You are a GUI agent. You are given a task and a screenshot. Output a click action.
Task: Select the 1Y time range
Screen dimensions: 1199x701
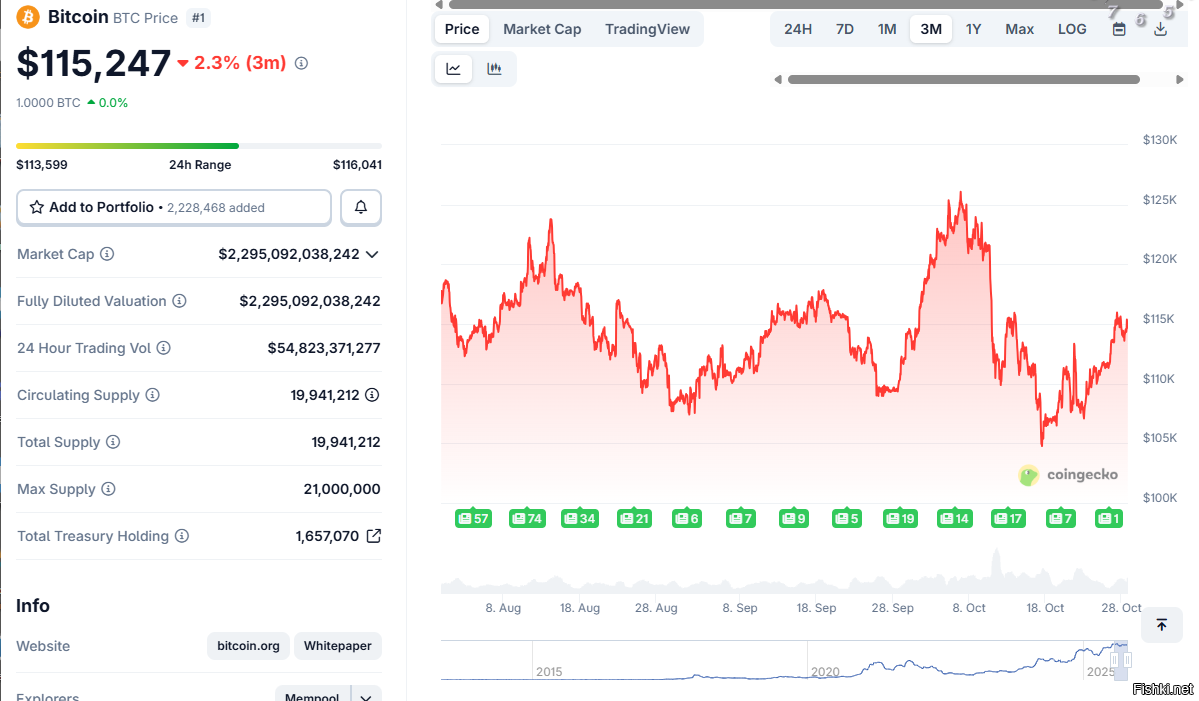click(973, 29)
